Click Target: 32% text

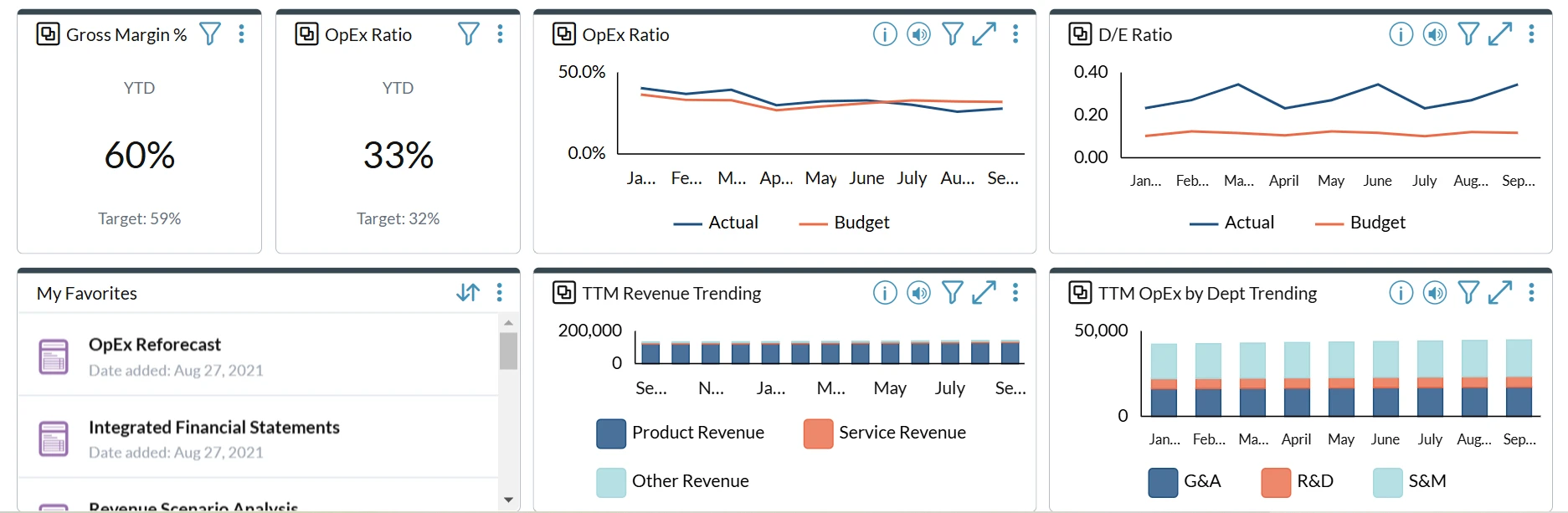(398, 218)
